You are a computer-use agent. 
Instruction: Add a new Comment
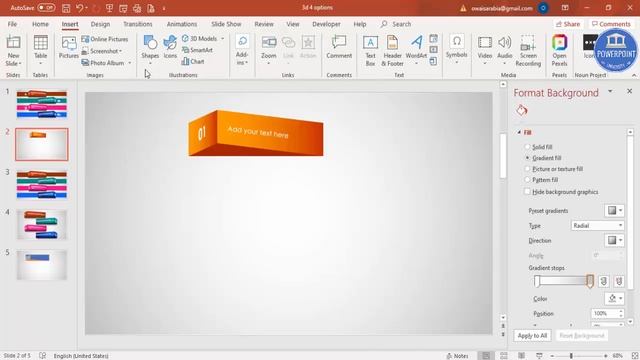[339, 47]
